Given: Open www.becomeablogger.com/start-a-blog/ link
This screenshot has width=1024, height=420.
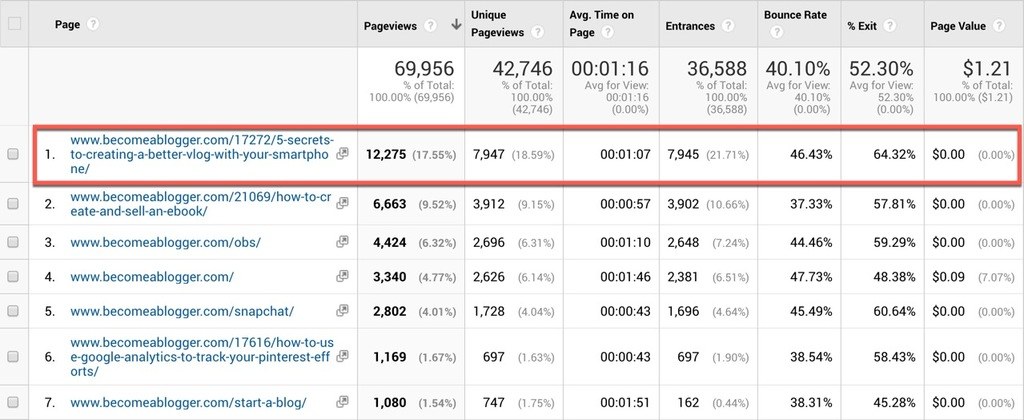Looking at the screenshot, I should click(x=188, y=402).
